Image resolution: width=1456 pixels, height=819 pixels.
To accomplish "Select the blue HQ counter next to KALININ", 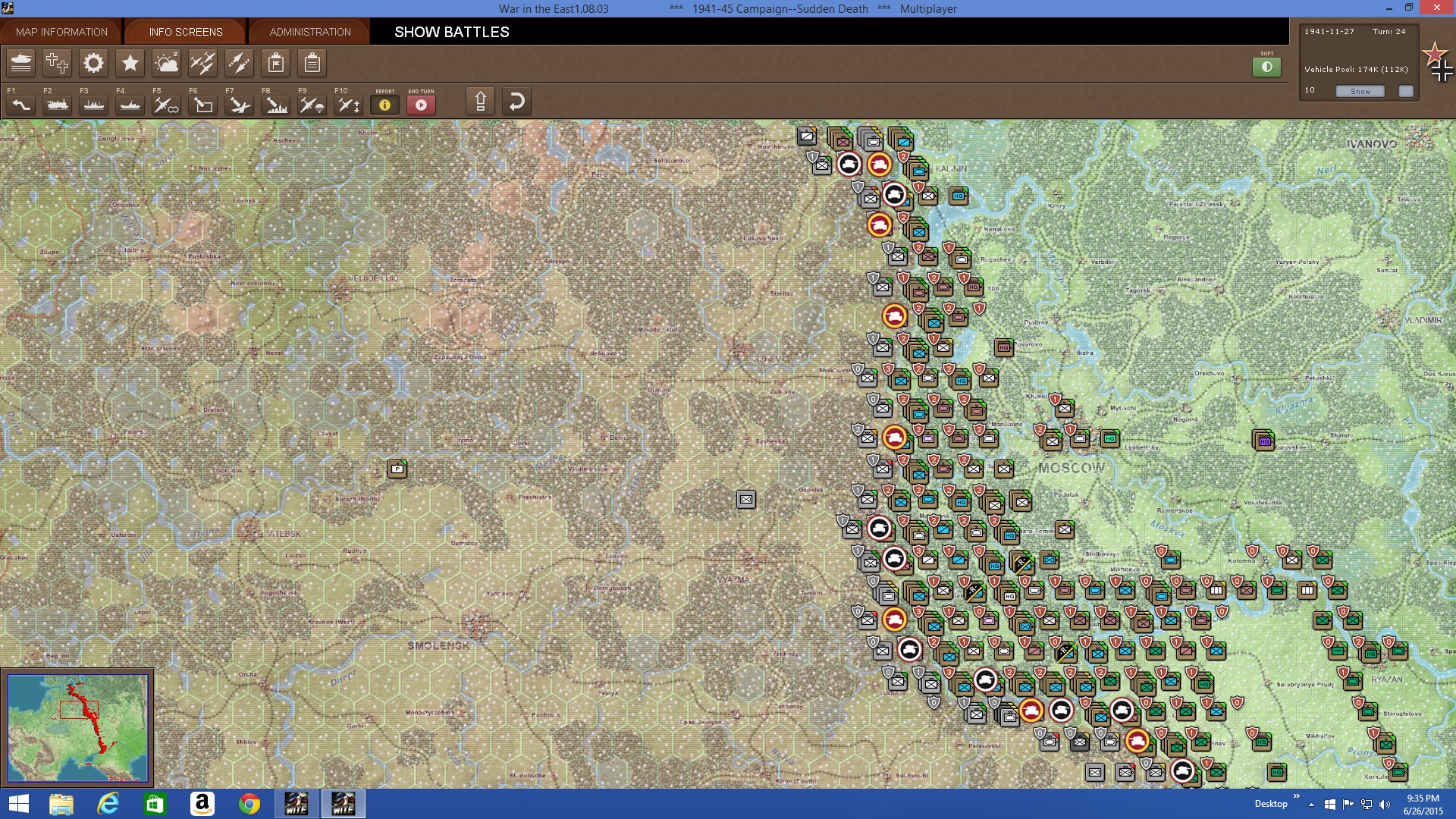I will click(959, 196).
